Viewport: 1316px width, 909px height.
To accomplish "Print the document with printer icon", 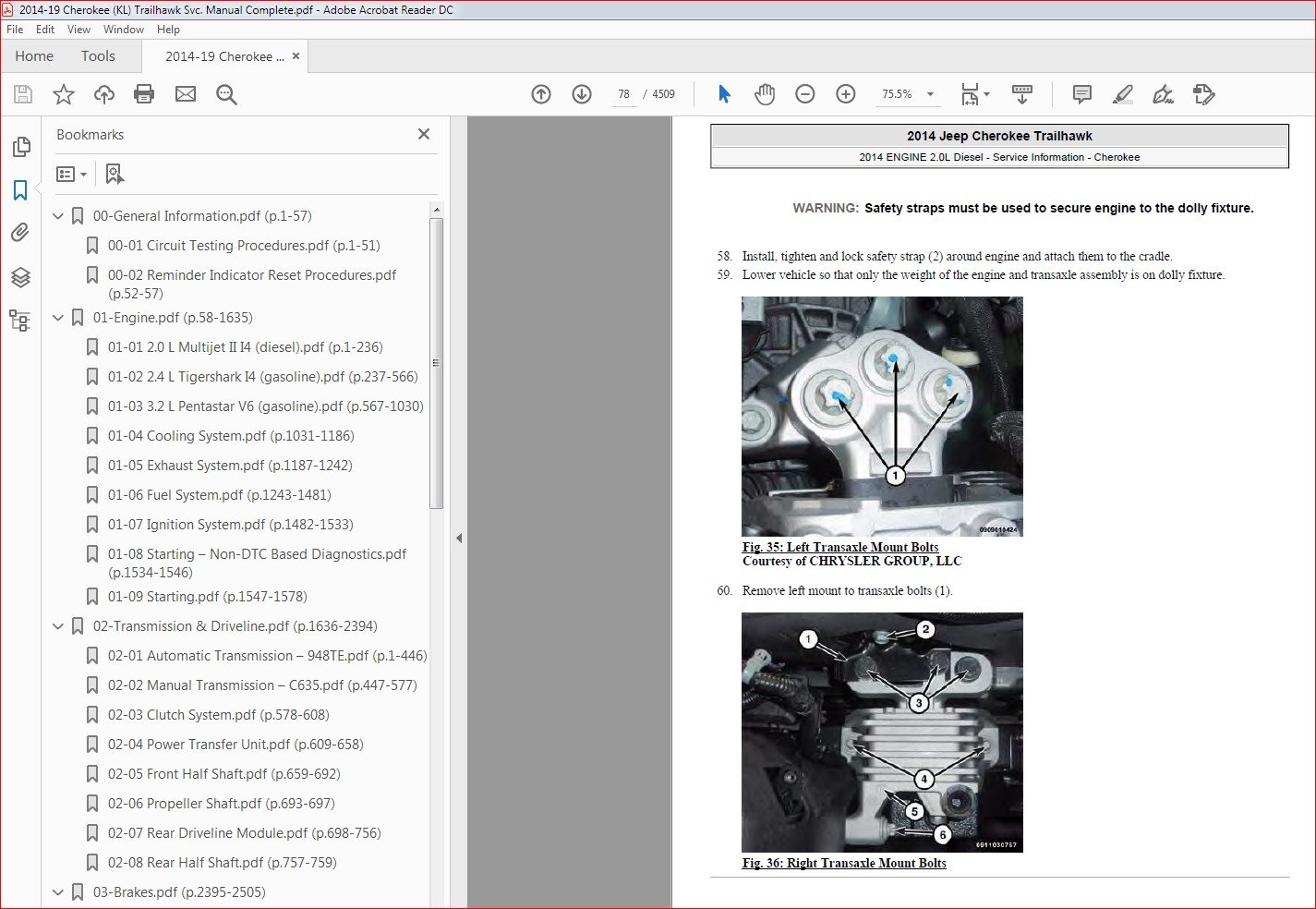I will pyautogui.click(x=144, y=94).
